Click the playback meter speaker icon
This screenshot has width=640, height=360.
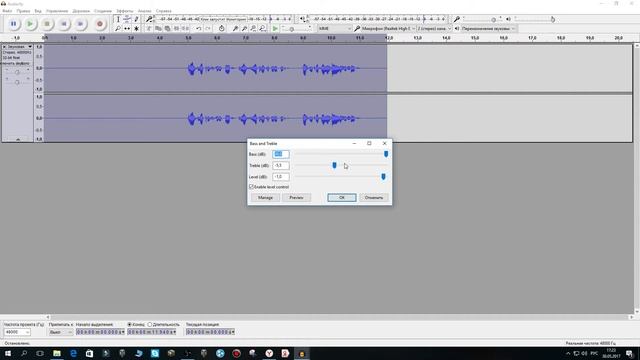click(x=302, y=19)
